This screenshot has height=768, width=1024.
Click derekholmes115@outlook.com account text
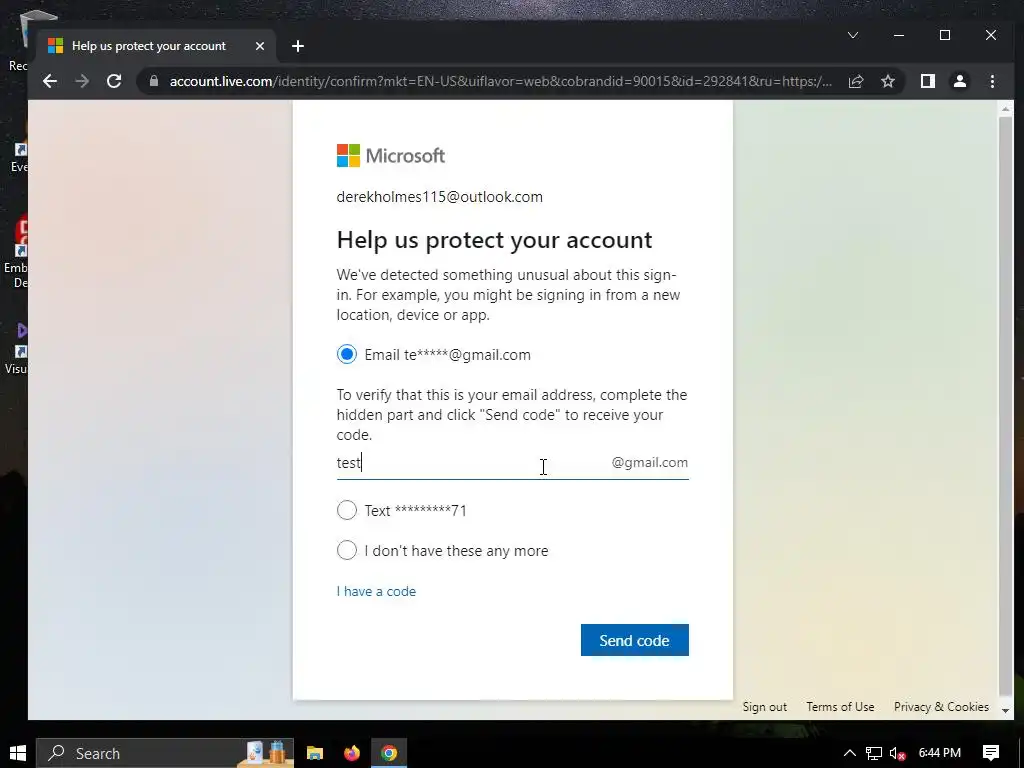coord(440,197)
